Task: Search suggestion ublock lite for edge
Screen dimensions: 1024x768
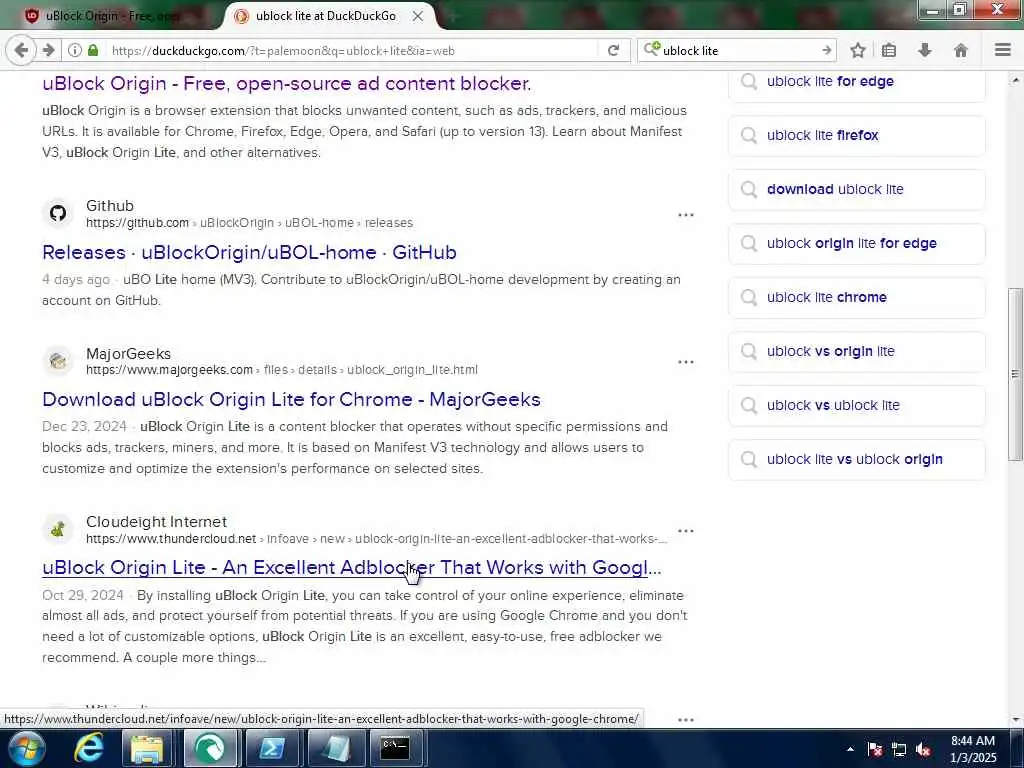Action: coord(857,82)
